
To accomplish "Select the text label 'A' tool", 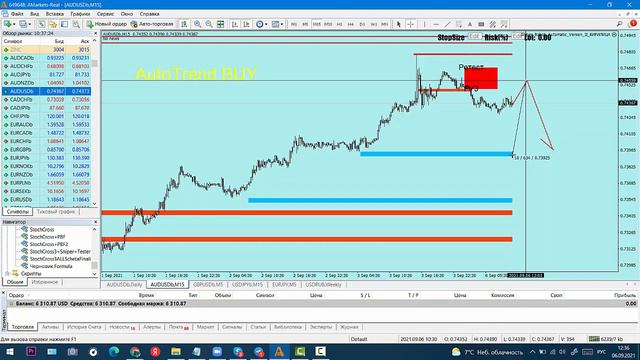I will (x=470, y=24).
